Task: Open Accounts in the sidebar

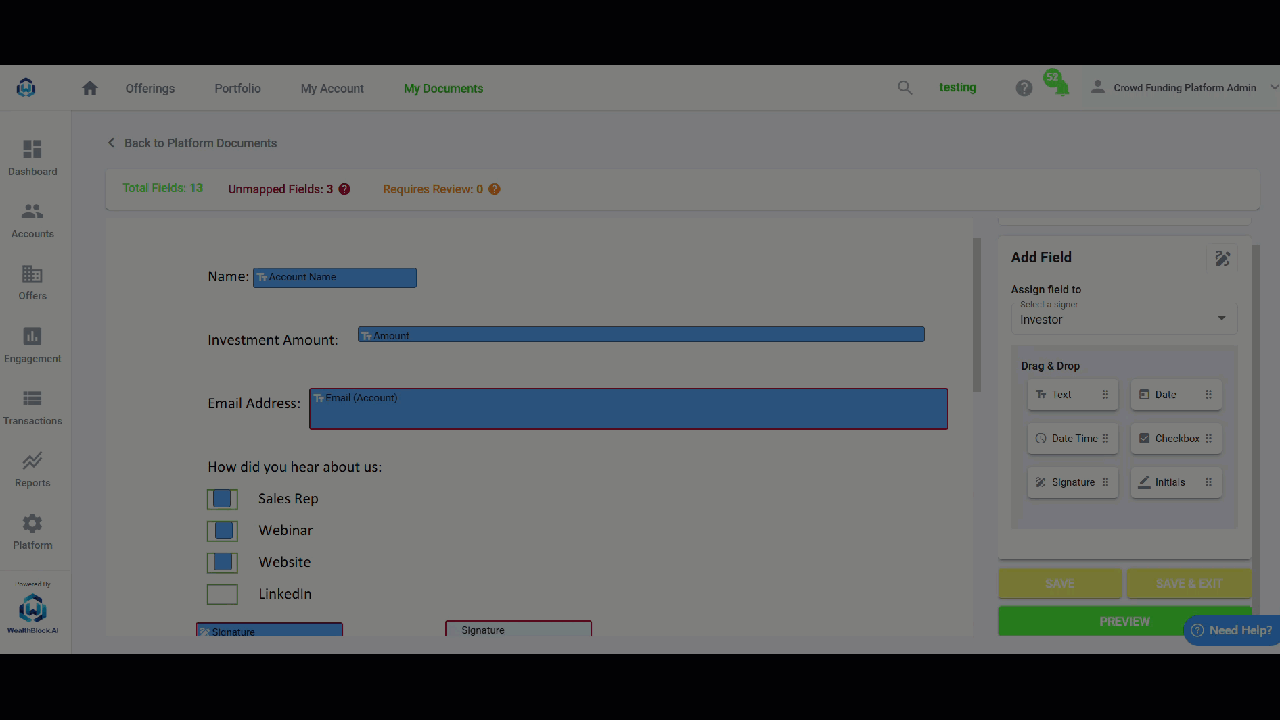Action: click(33, 220)
